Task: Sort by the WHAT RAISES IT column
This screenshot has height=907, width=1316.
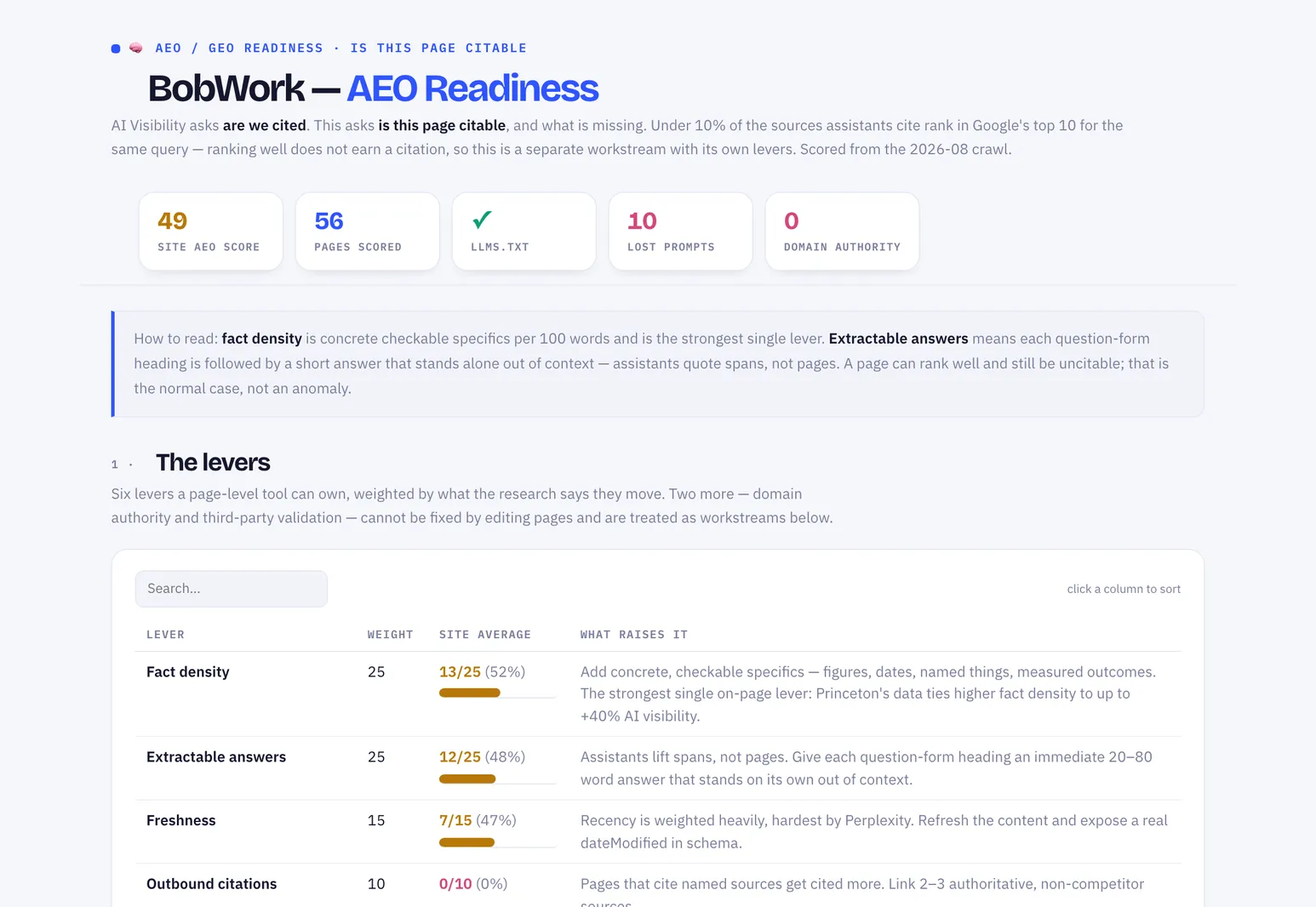Action: point(634,635)
